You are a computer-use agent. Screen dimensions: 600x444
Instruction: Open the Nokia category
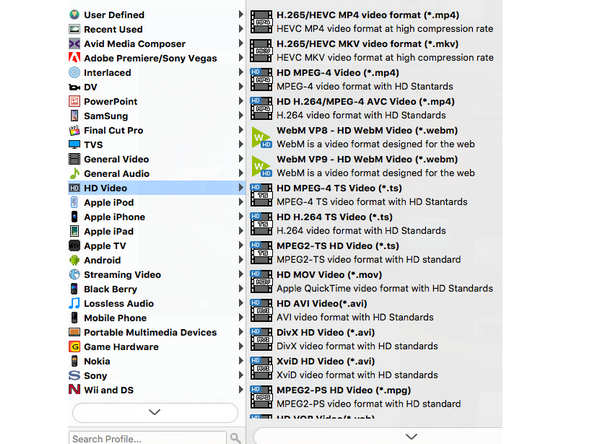[157, 361]
